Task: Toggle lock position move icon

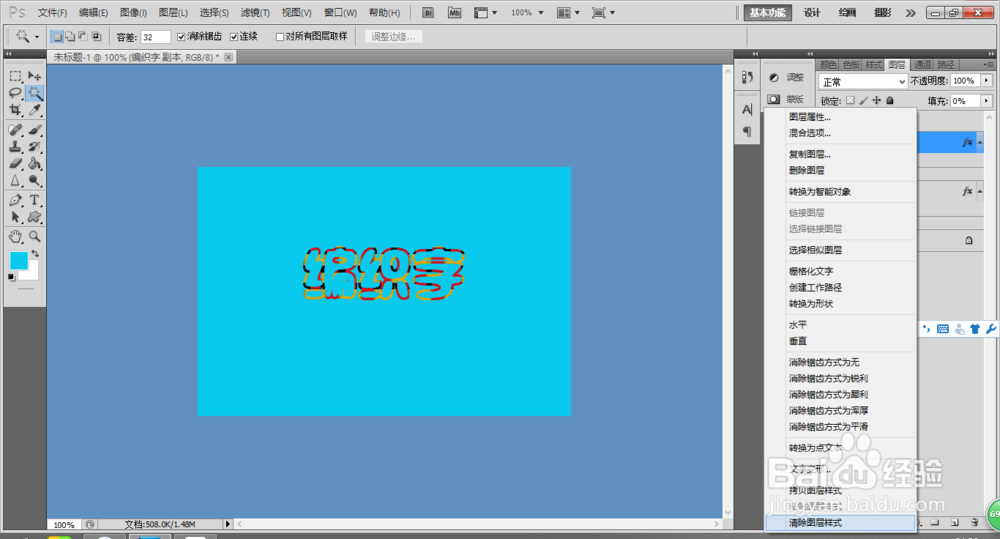Action: pyautogui.click(x=877, y=101)
